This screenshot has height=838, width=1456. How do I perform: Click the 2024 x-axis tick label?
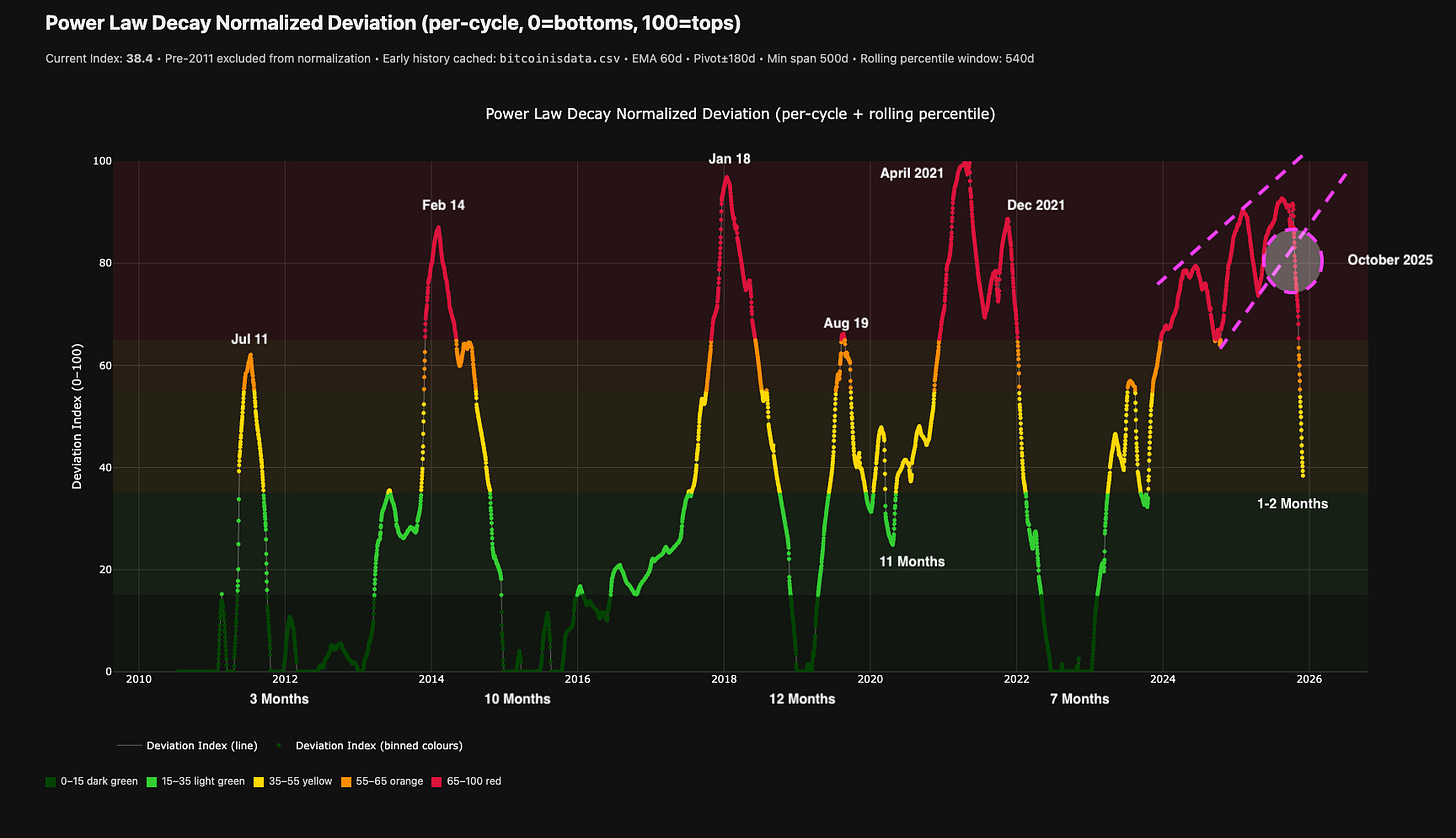pyautogui.click(x=1163, y=681)
